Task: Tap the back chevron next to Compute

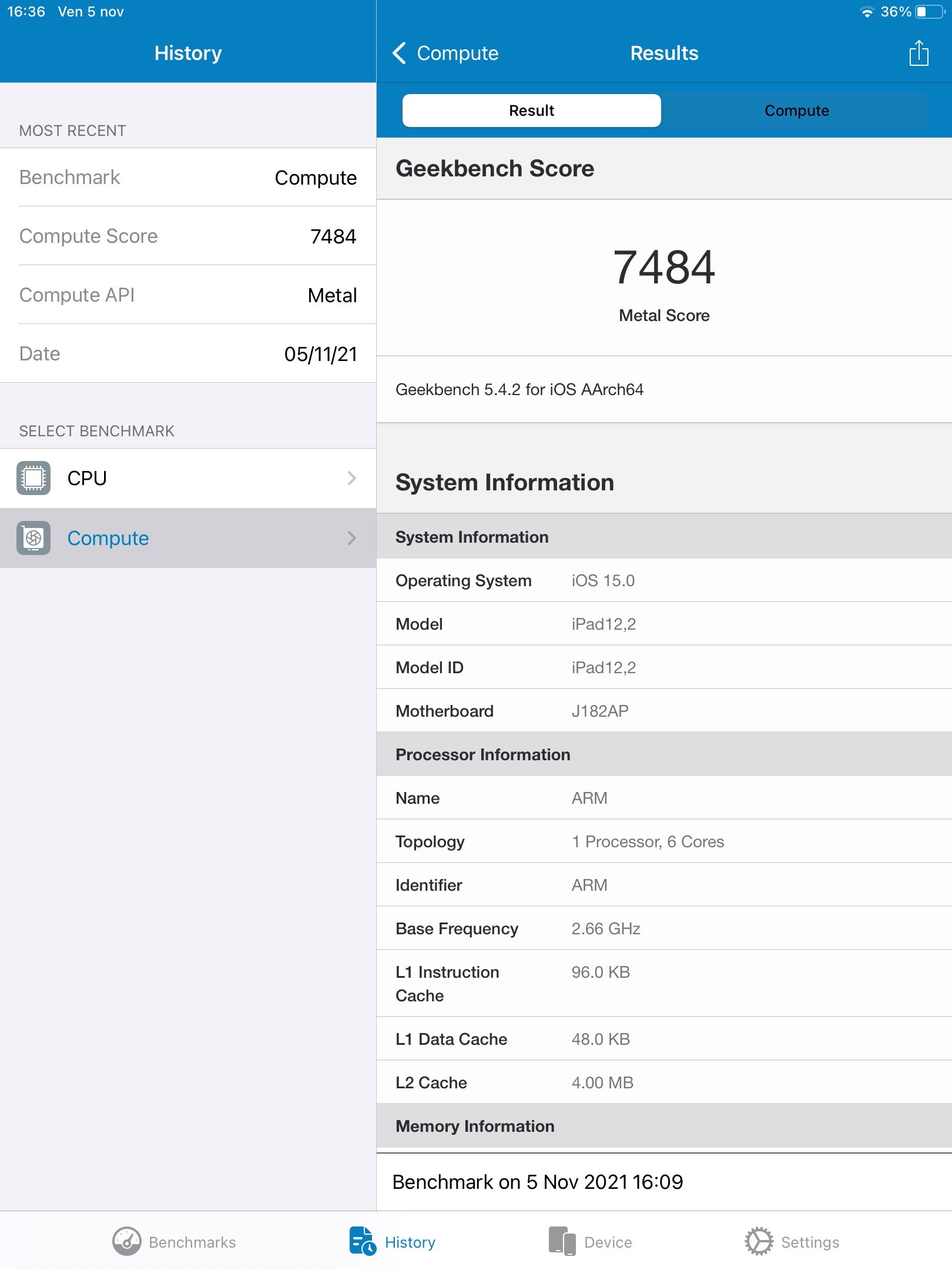Action: [x=400, y=53]
